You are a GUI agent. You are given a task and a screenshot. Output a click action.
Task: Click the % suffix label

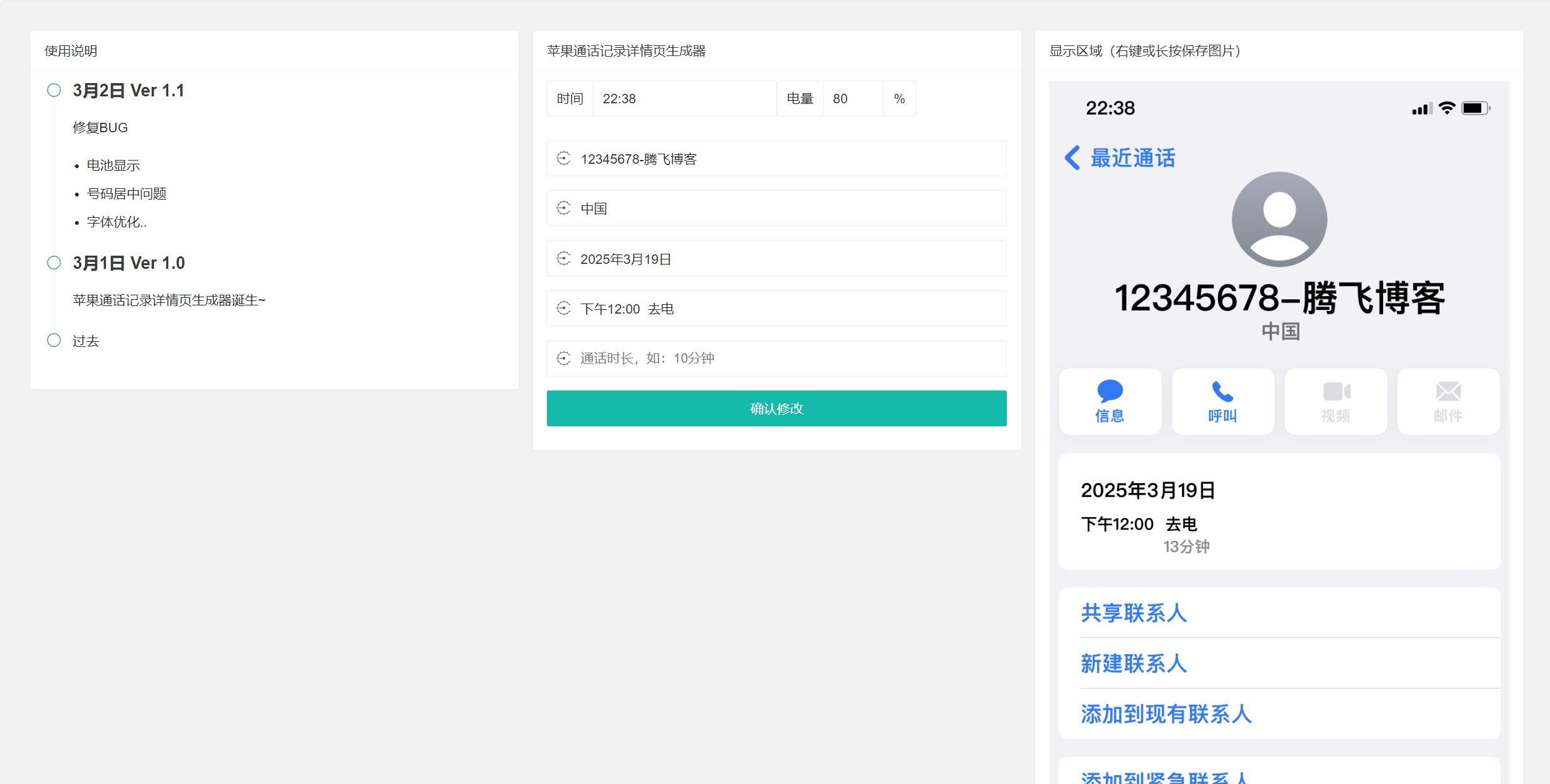pyautogui.click(x=899, y=99)
